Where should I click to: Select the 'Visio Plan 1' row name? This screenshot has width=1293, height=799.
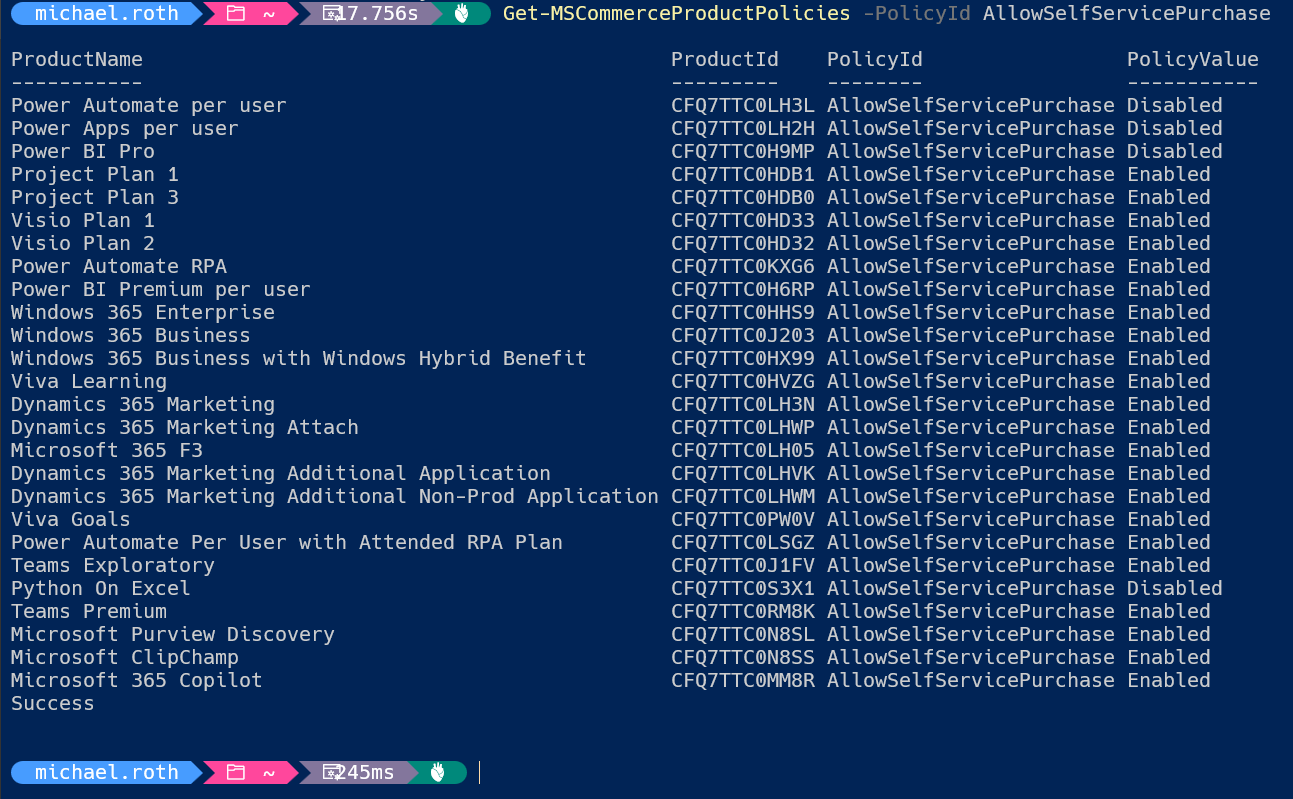point(83,220)
